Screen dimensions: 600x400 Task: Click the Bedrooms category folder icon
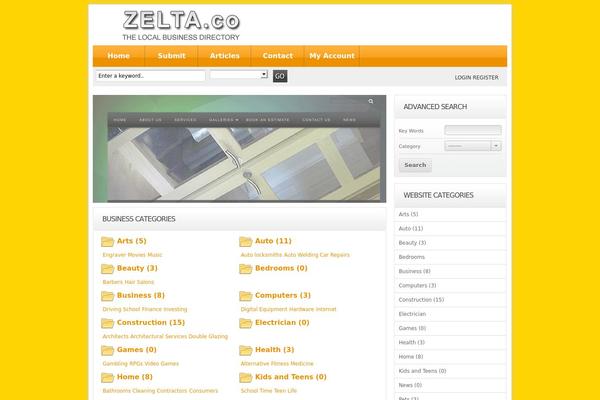coord(246,269)
